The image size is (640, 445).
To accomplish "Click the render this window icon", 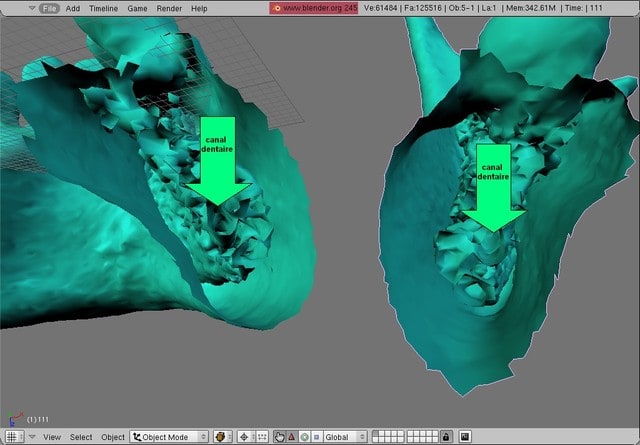I will click(x=465, y=437).
